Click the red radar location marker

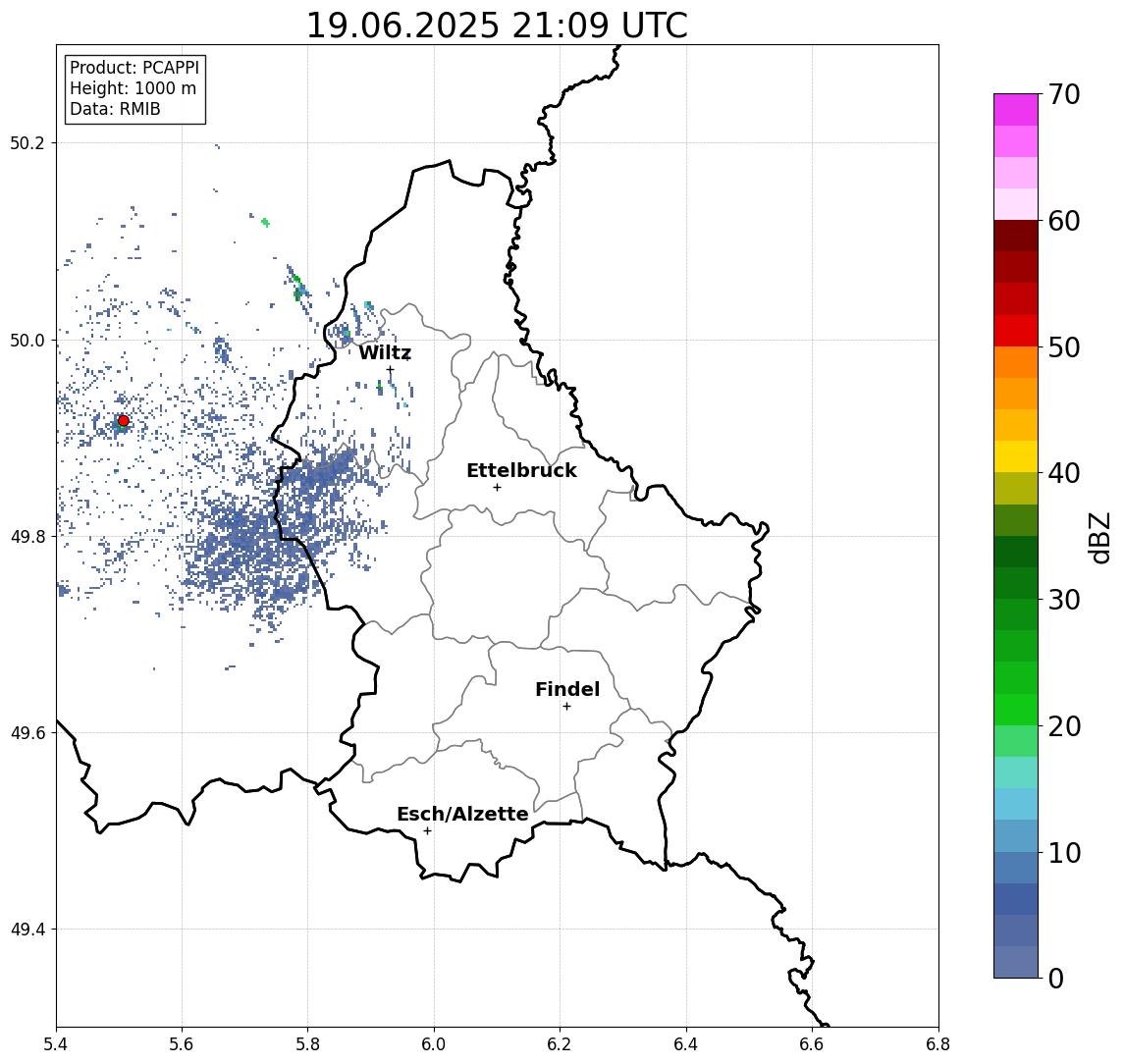[x=124, y=421]
